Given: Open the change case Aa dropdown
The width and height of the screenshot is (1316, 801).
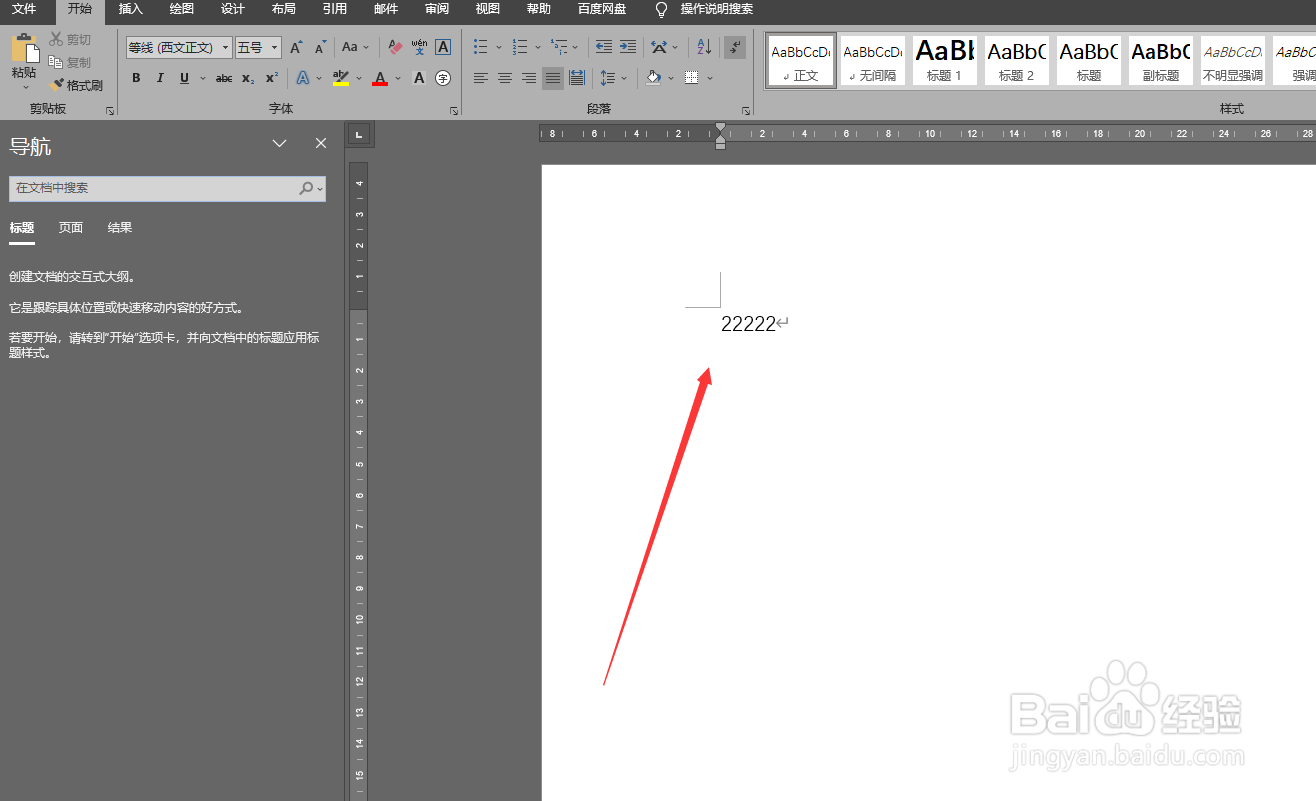Looking at the screenshot, I should (x=356, y=47).
